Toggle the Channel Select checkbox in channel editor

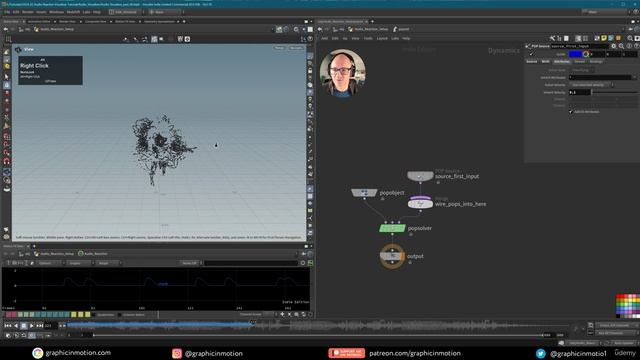120,315
